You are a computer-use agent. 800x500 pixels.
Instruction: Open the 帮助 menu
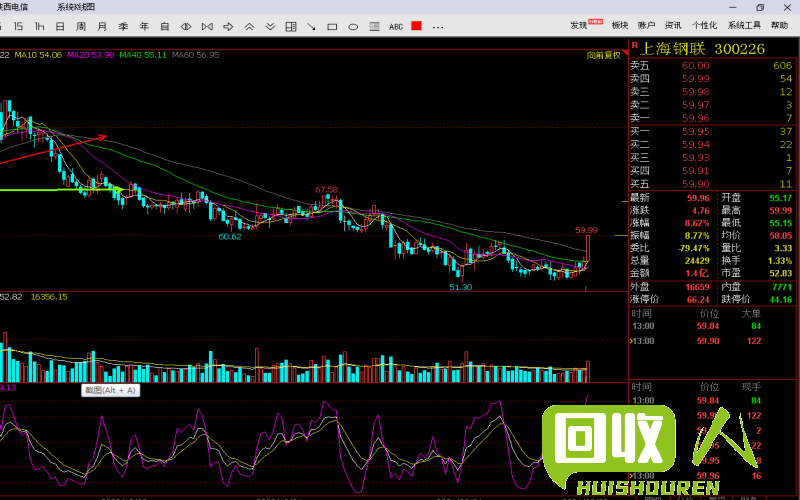(x=779, y=25)
